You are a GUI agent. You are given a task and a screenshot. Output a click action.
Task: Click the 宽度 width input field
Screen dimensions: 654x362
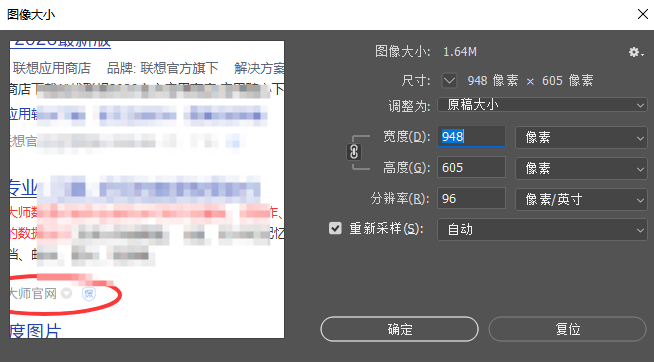[471, 136]
